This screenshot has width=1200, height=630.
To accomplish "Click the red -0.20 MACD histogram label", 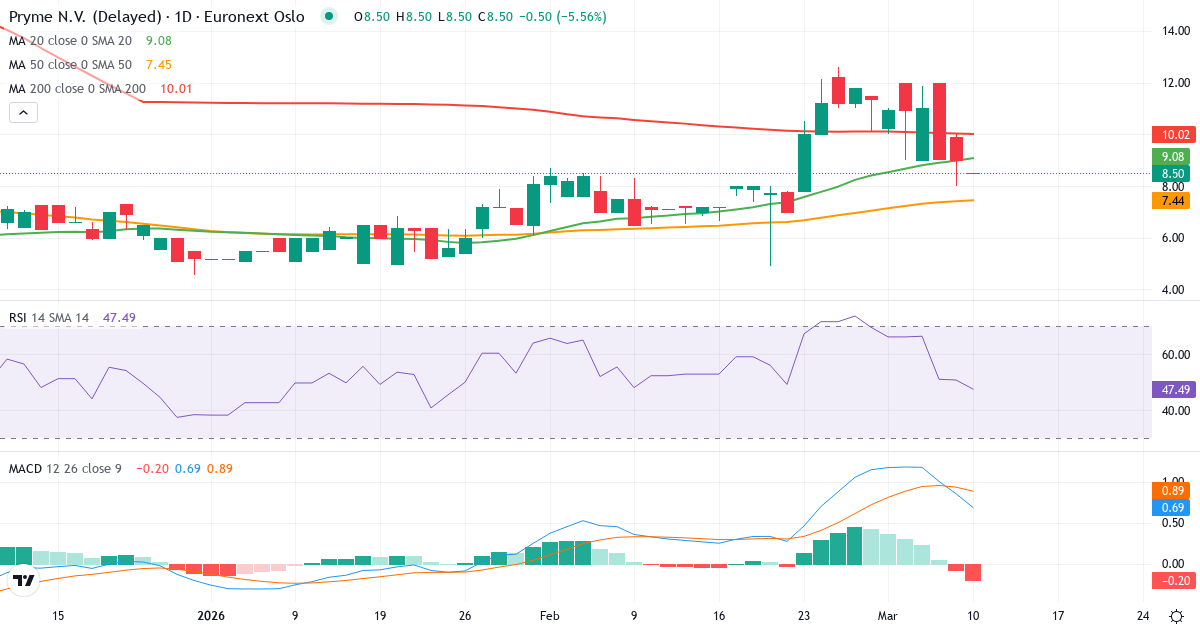I will (x=1170, y=581).
